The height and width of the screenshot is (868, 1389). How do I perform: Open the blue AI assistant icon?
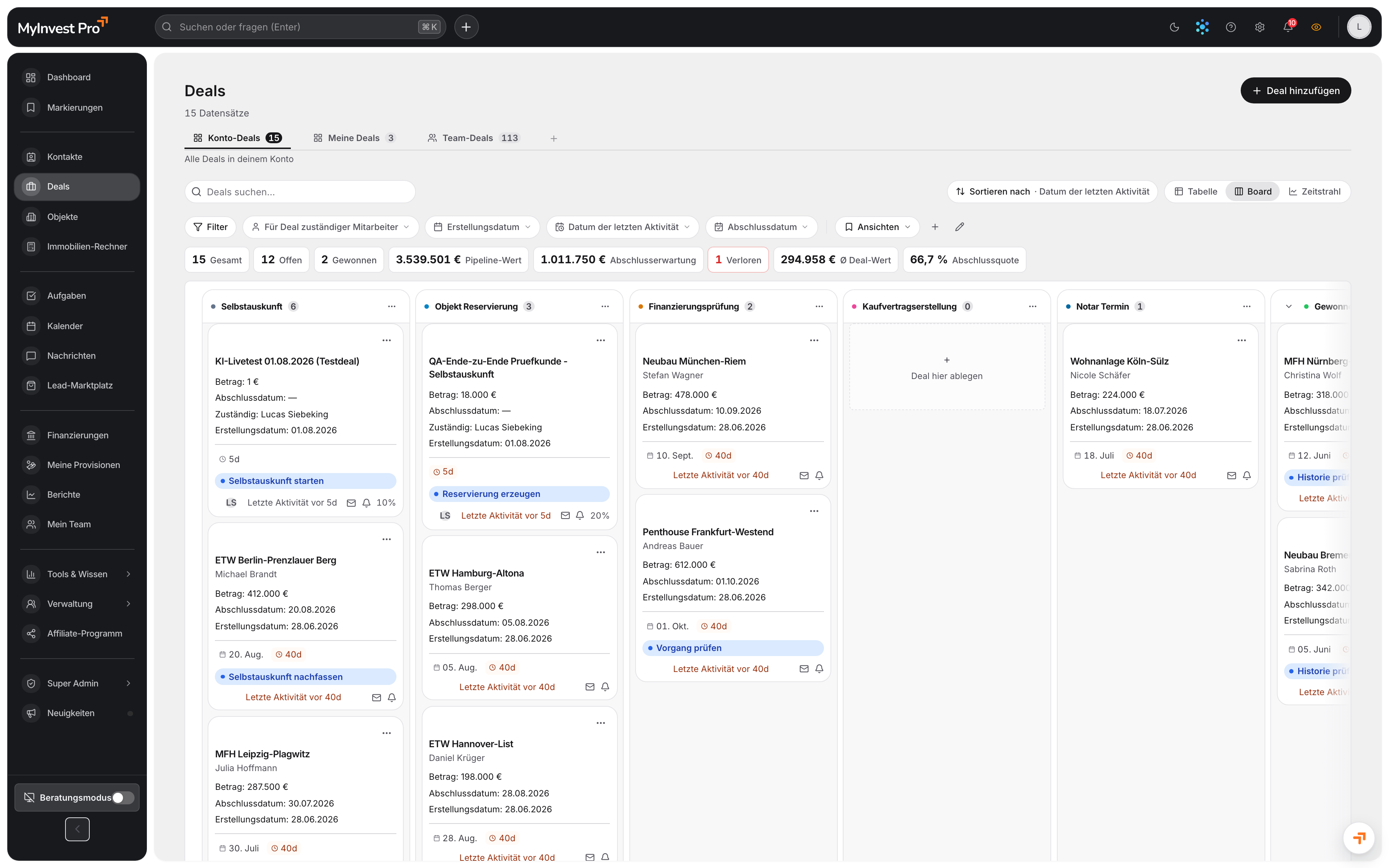[1202, 27]
